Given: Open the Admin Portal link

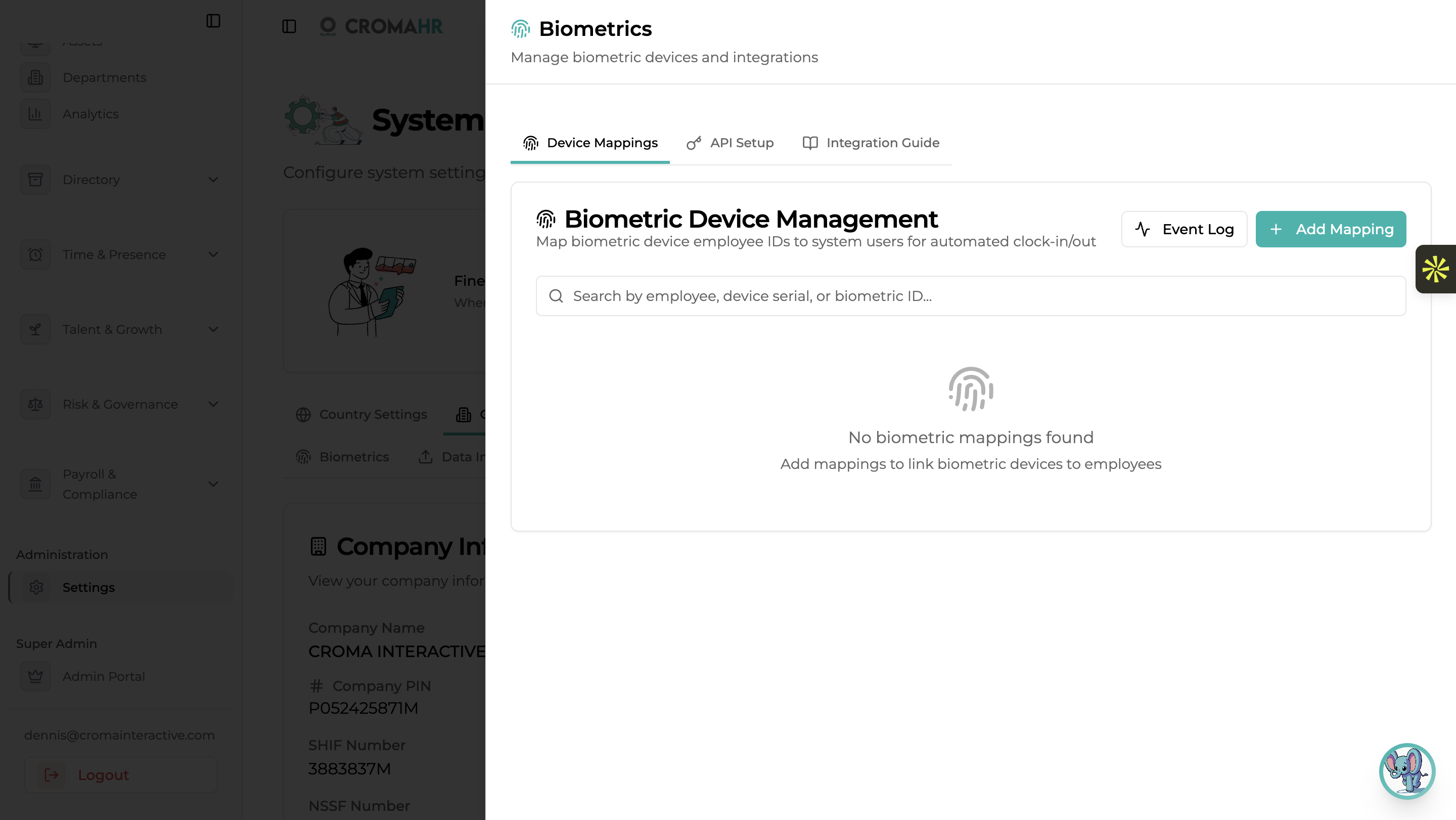Looking at the screenshot, I should (104, 676).
